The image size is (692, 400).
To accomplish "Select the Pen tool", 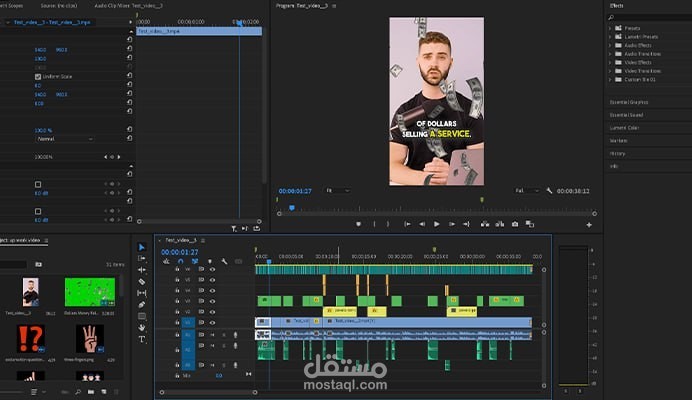I will pyautogui.click(x=141, y=304).
